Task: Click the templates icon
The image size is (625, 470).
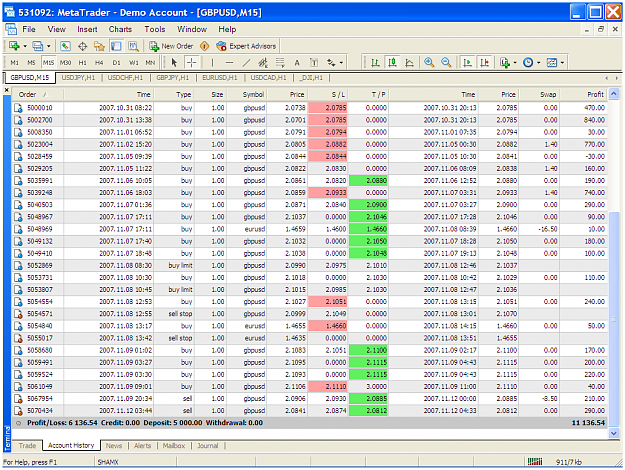Action: tap(552, 63)
